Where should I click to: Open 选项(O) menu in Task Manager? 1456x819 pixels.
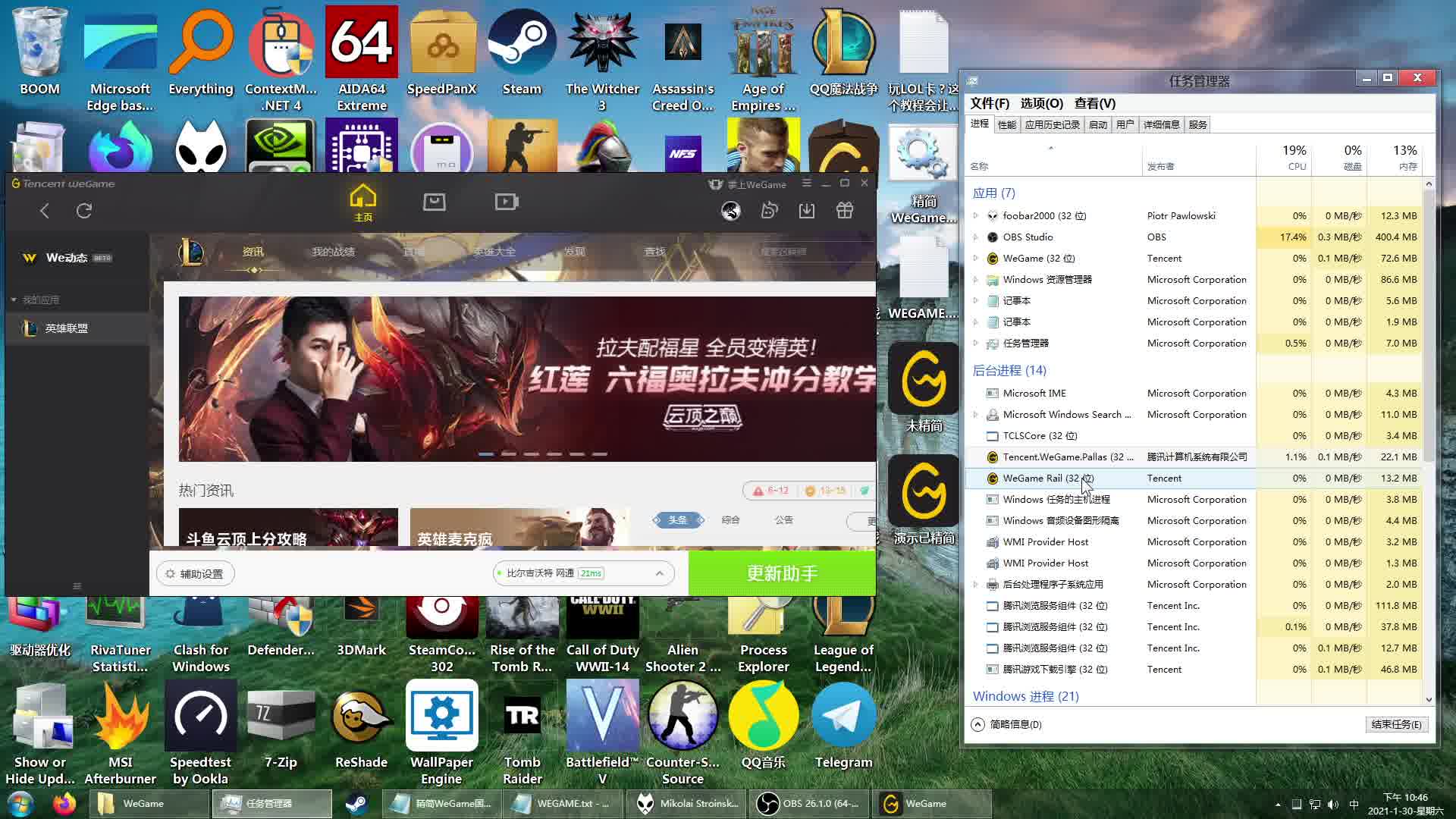[x=1041, y=103]
